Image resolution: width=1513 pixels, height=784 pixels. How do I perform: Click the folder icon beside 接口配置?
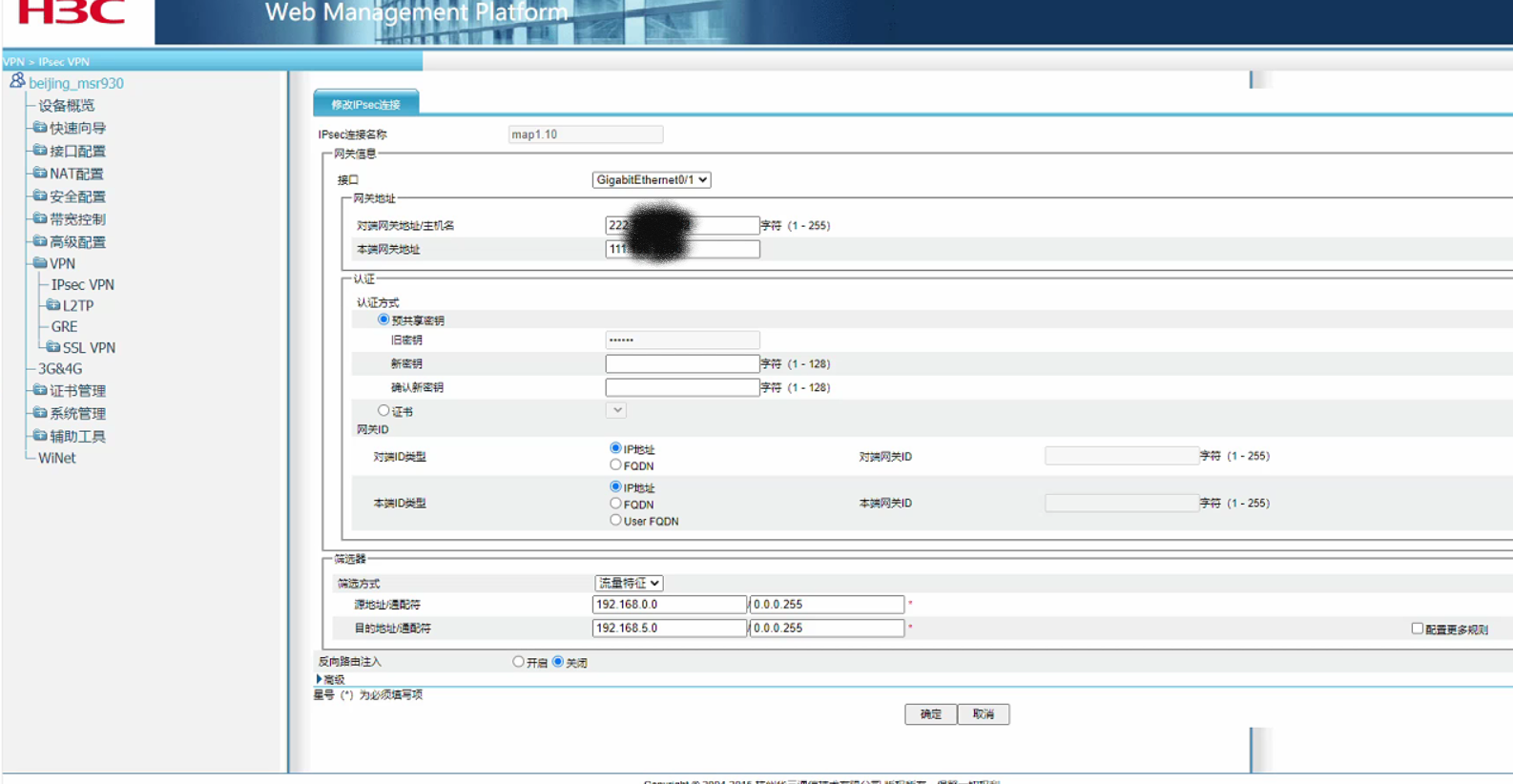(x=39, y=150)
